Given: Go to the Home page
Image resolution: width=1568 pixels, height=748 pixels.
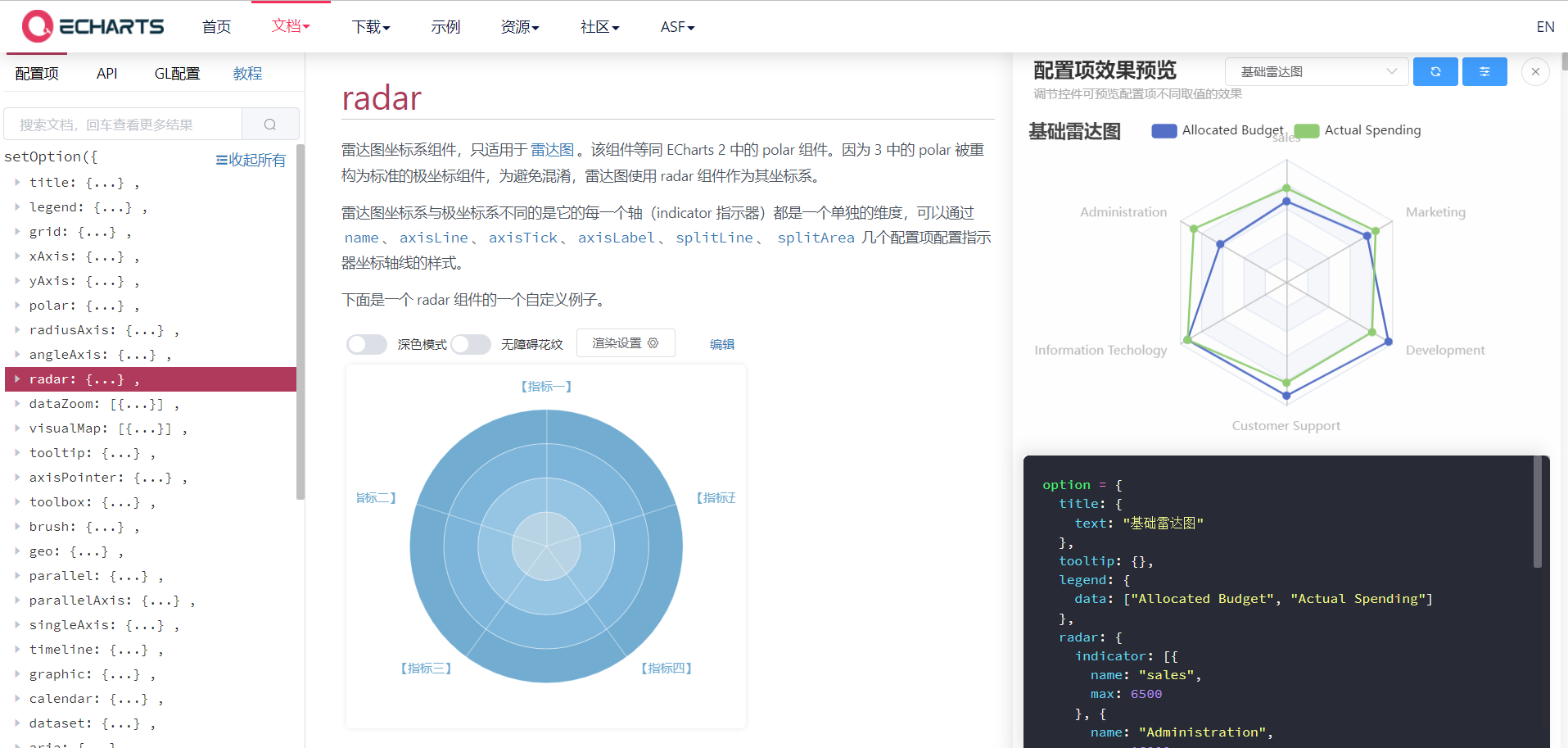Looking at the screenshot, I should click(x=216, y=27).
